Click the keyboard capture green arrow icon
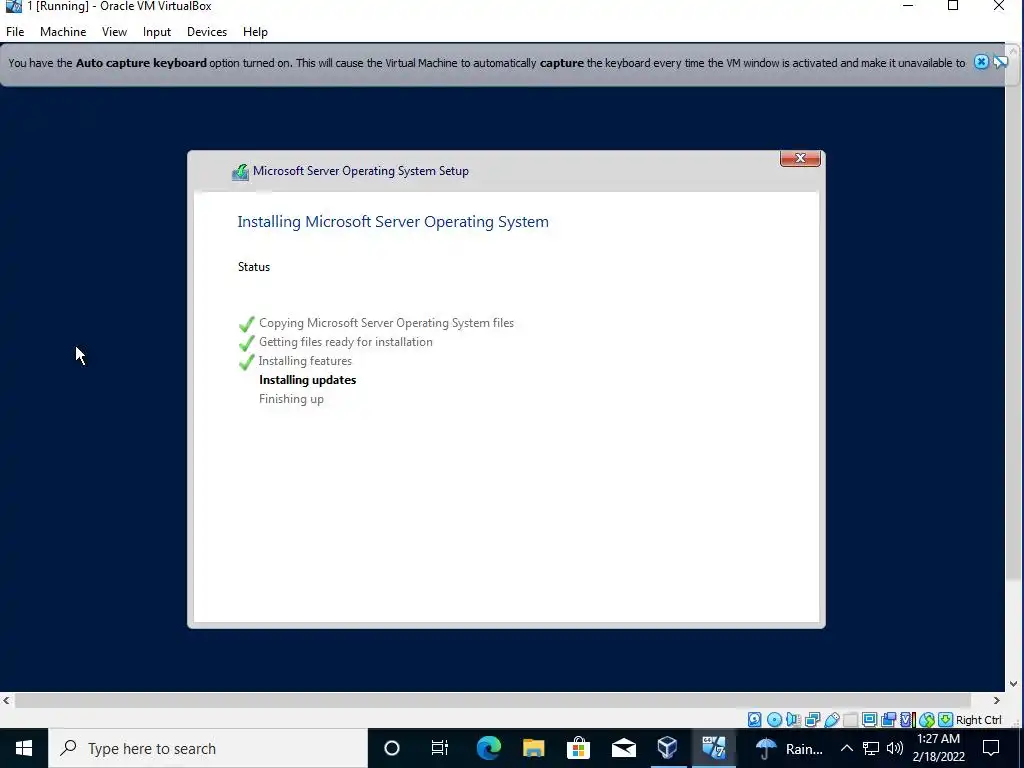Viewport: 1024px width, 768px height. click(945, 720)
